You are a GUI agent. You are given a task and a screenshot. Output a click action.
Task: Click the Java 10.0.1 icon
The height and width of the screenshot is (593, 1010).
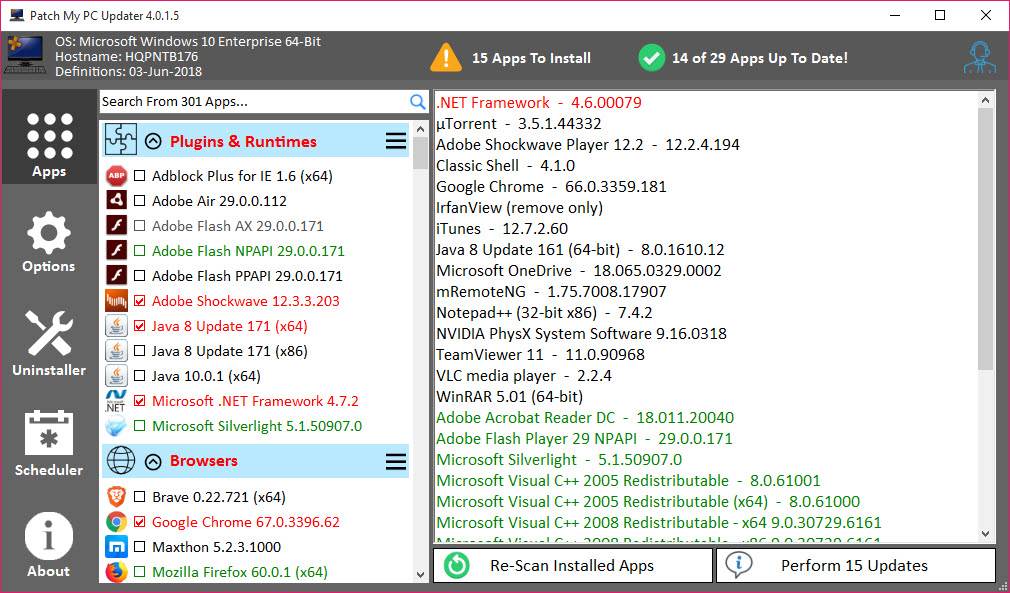(x=117, y=375)
